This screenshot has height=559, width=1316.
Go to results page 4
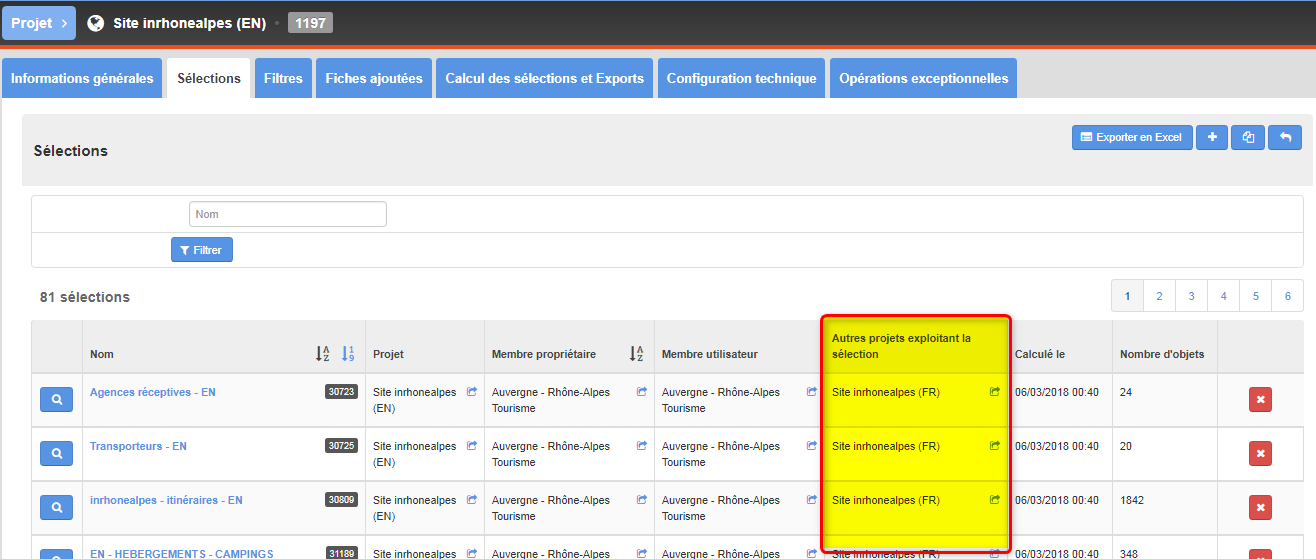coord(1223,296)
